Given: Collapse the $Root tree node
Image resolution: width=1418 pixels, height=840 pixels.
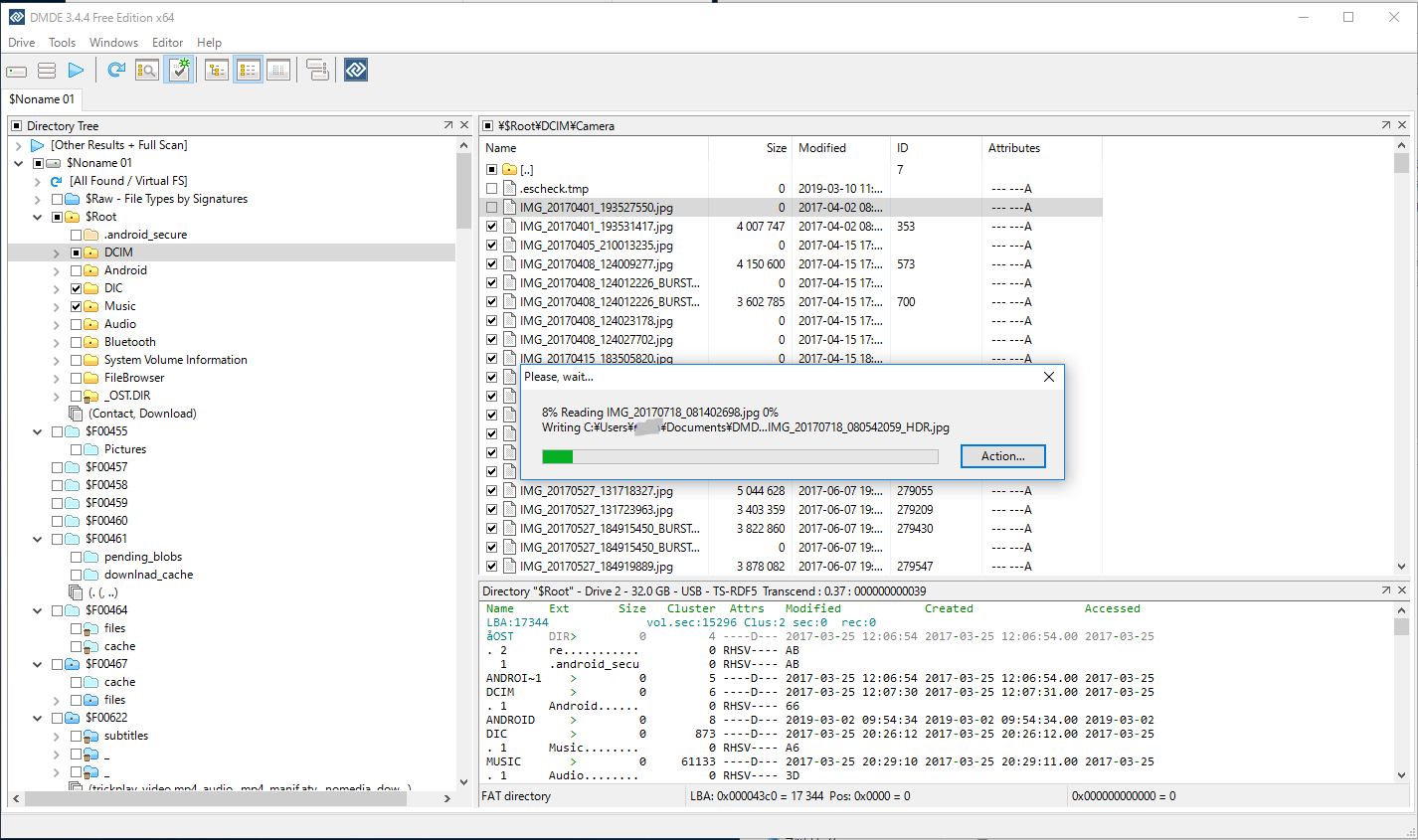Looking at the screenshot, I should point(38,217).
